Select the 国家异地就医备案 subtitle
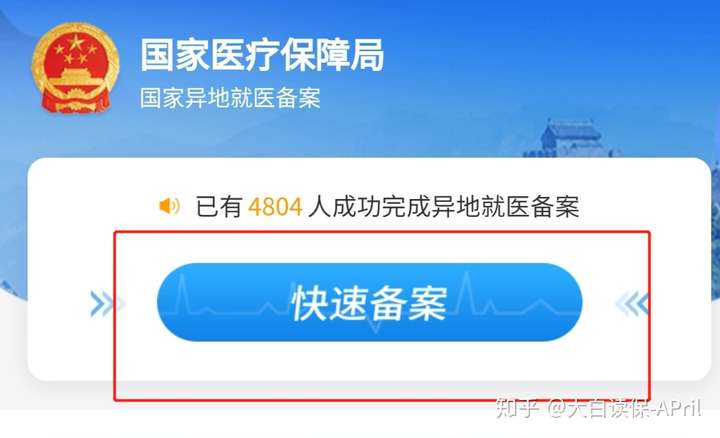Image resolution: width=720 pixels, height=438 pixels. pos(230,98)
